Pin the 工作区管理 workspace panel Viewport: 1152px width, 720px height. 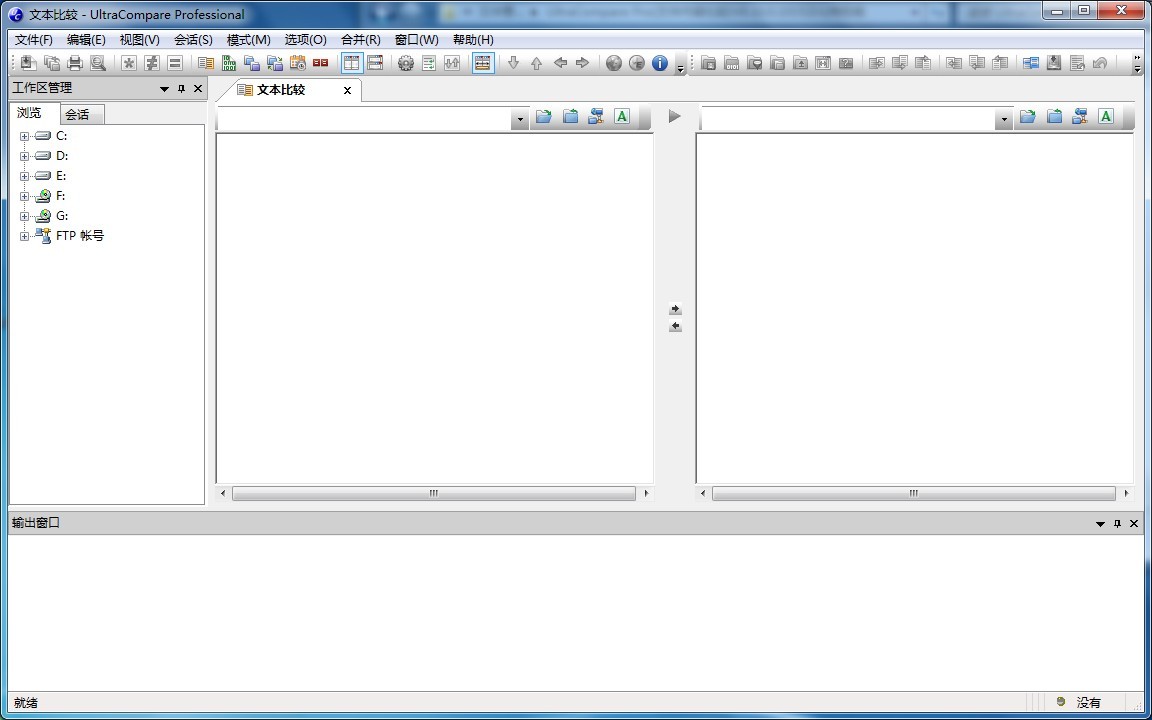coord(181,89)
